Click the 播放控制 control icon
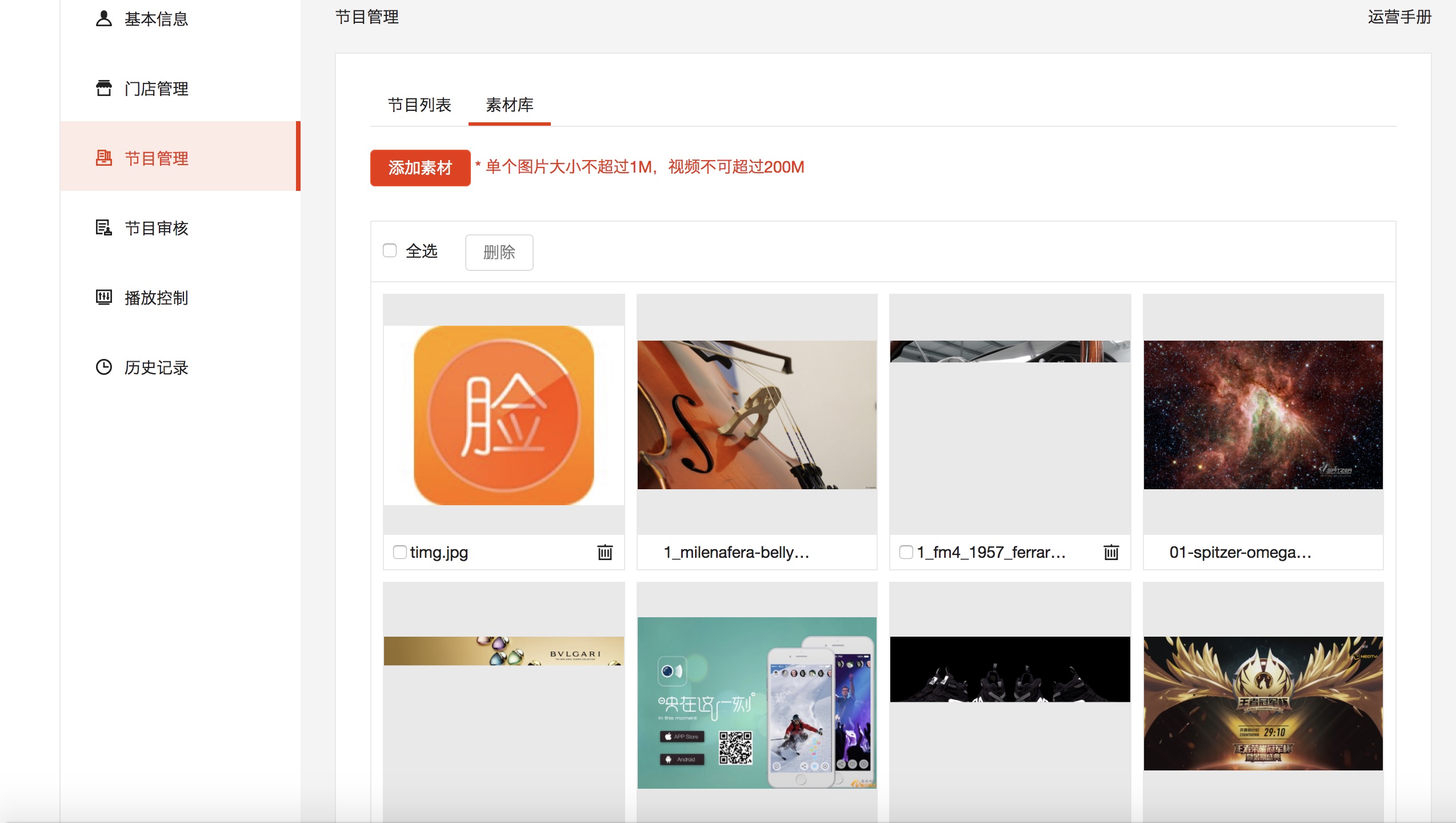 coord(103,297)
